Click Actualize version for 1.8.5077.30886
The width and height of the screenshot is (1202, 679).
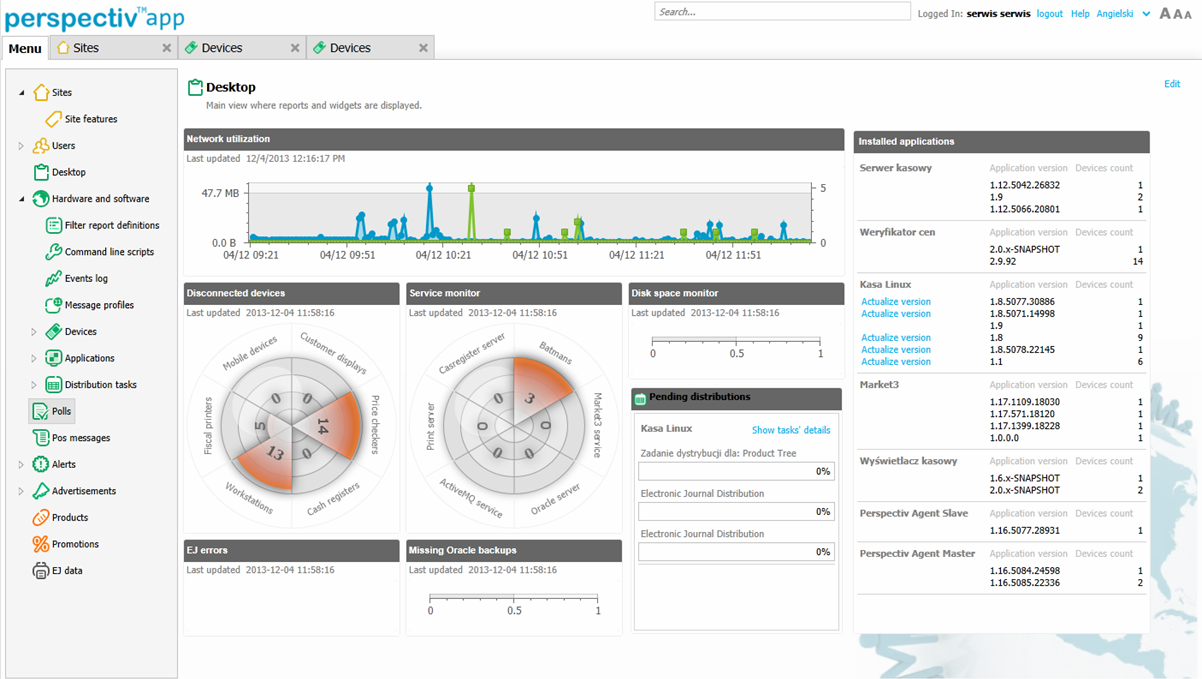point(896,302)
